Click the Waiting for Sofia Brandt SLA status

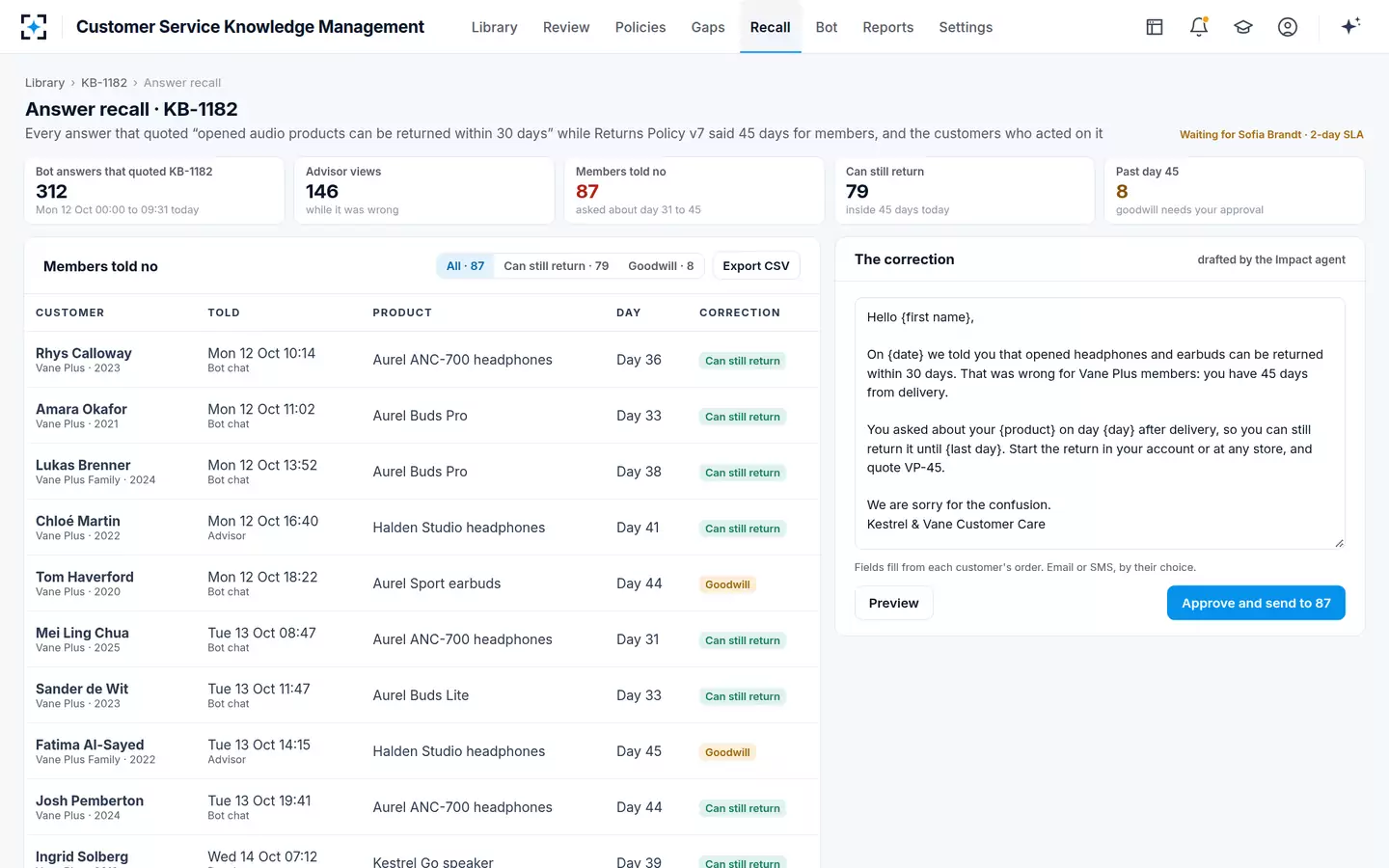tap(1271, 135)
